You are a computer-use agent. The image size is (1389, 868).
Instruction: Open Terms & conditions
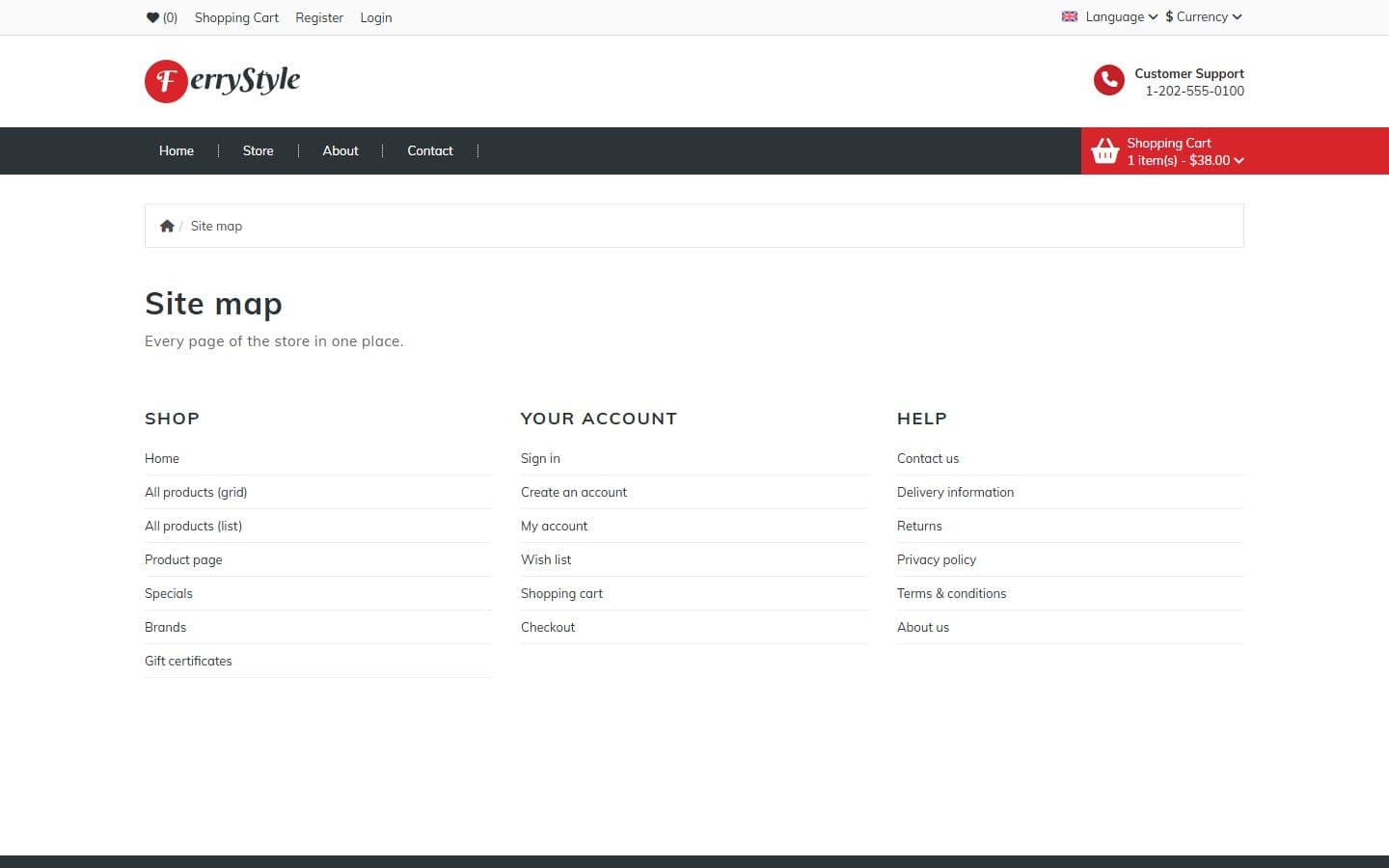tap(951, 593)
